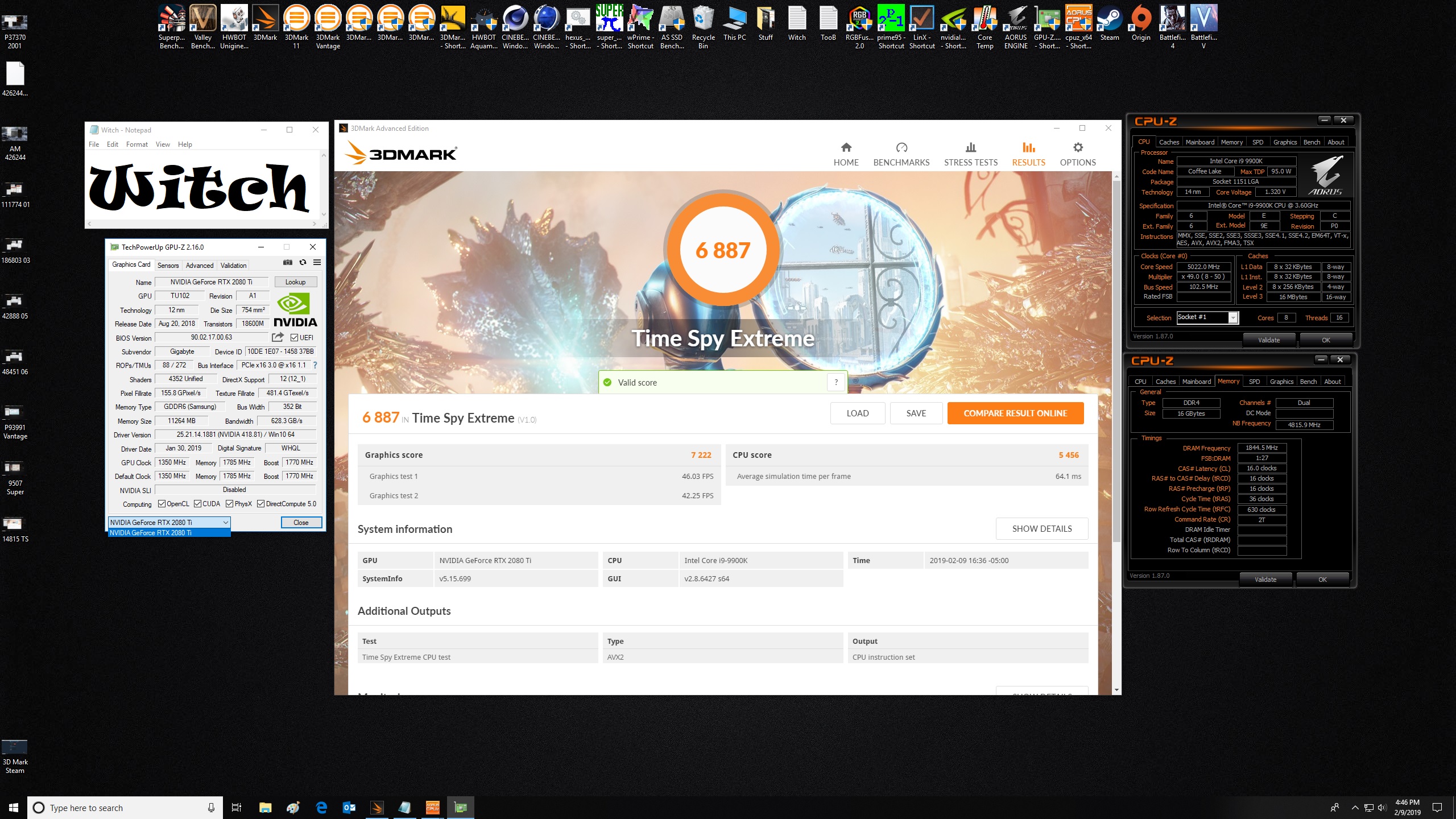Screen dimensions: 1456x819
Task: Click the taskbar clock and date
Action: coord(1407,807)
